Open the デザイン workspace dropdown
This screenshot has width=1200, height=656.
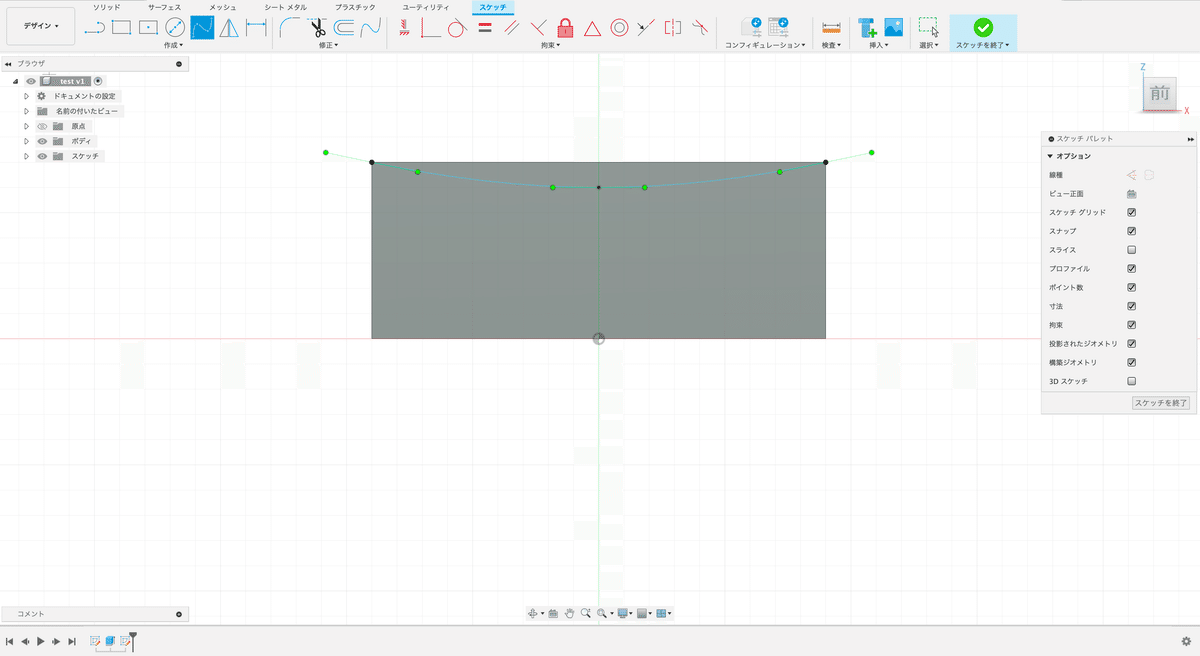tap(41, 26)
